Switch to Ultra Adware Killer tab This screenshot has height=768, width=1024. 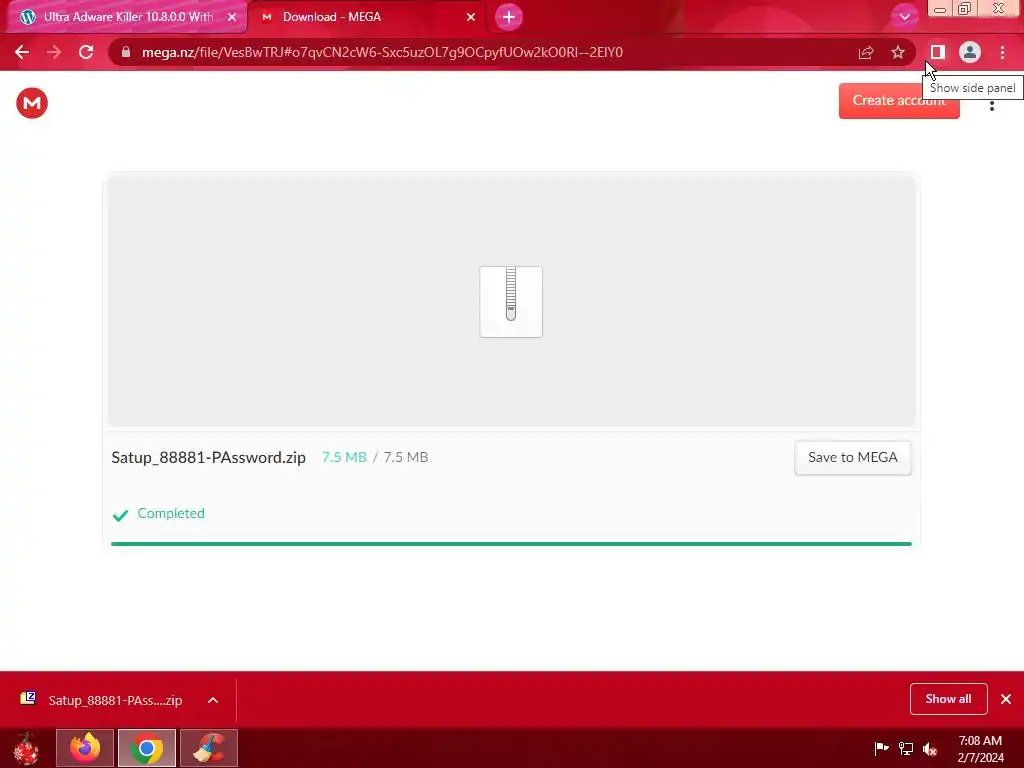click(127, 17)
